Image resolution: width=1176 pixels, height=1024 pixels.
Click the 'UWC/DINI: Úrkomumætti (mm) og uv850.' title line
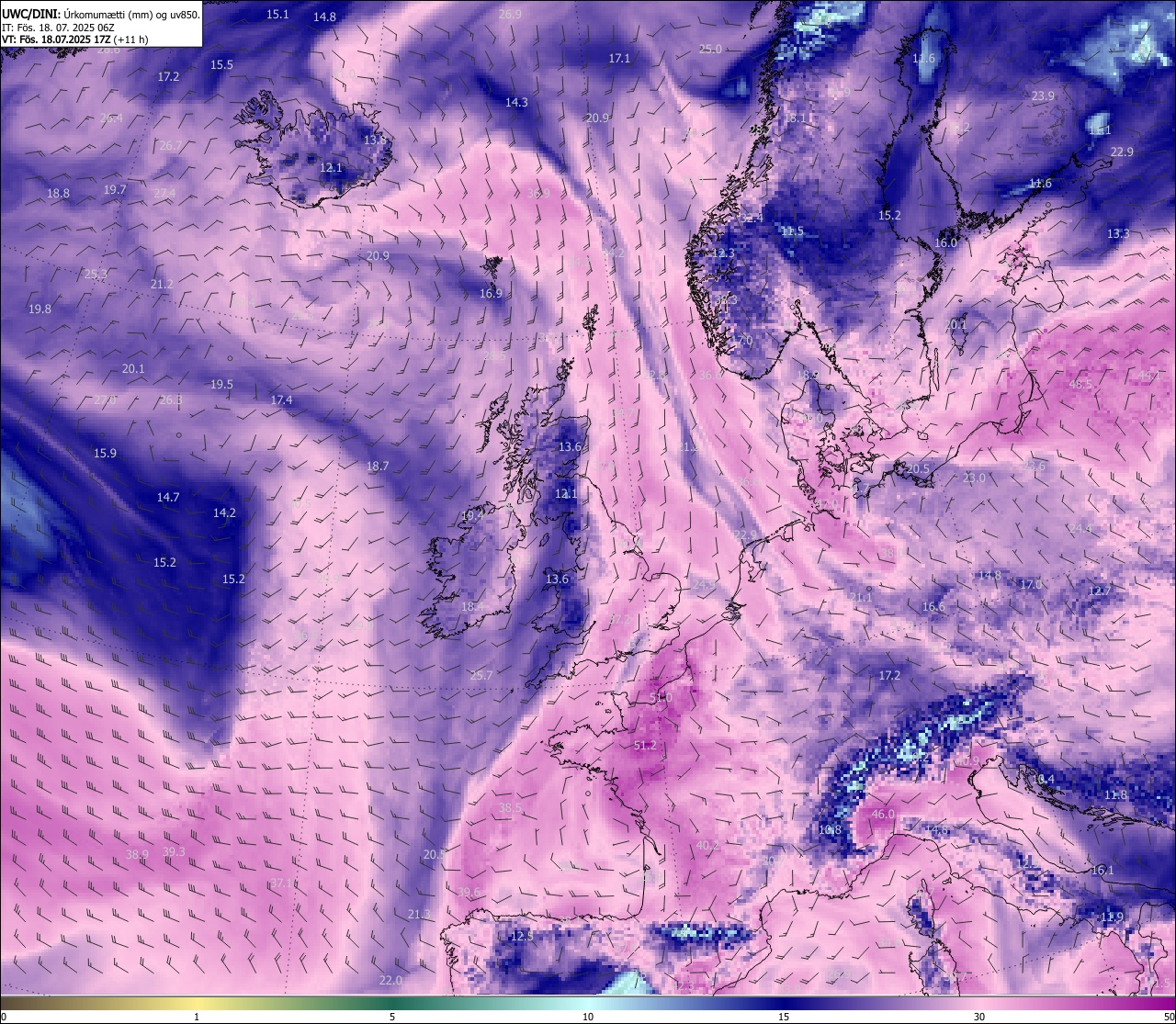(101, 14)
